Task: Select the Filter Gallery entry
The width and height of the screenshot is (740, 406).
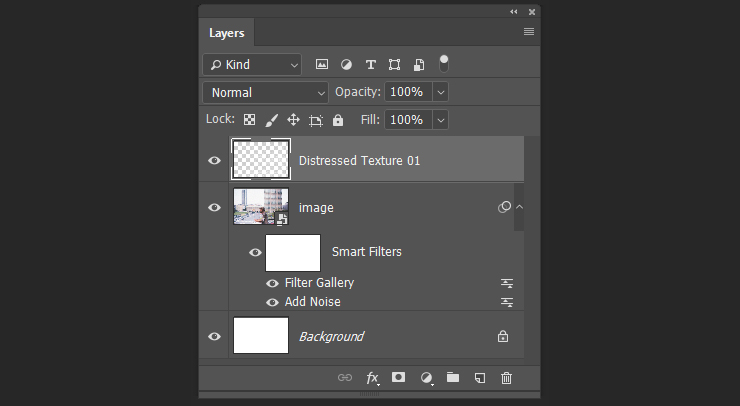Action: coord(320,283)
